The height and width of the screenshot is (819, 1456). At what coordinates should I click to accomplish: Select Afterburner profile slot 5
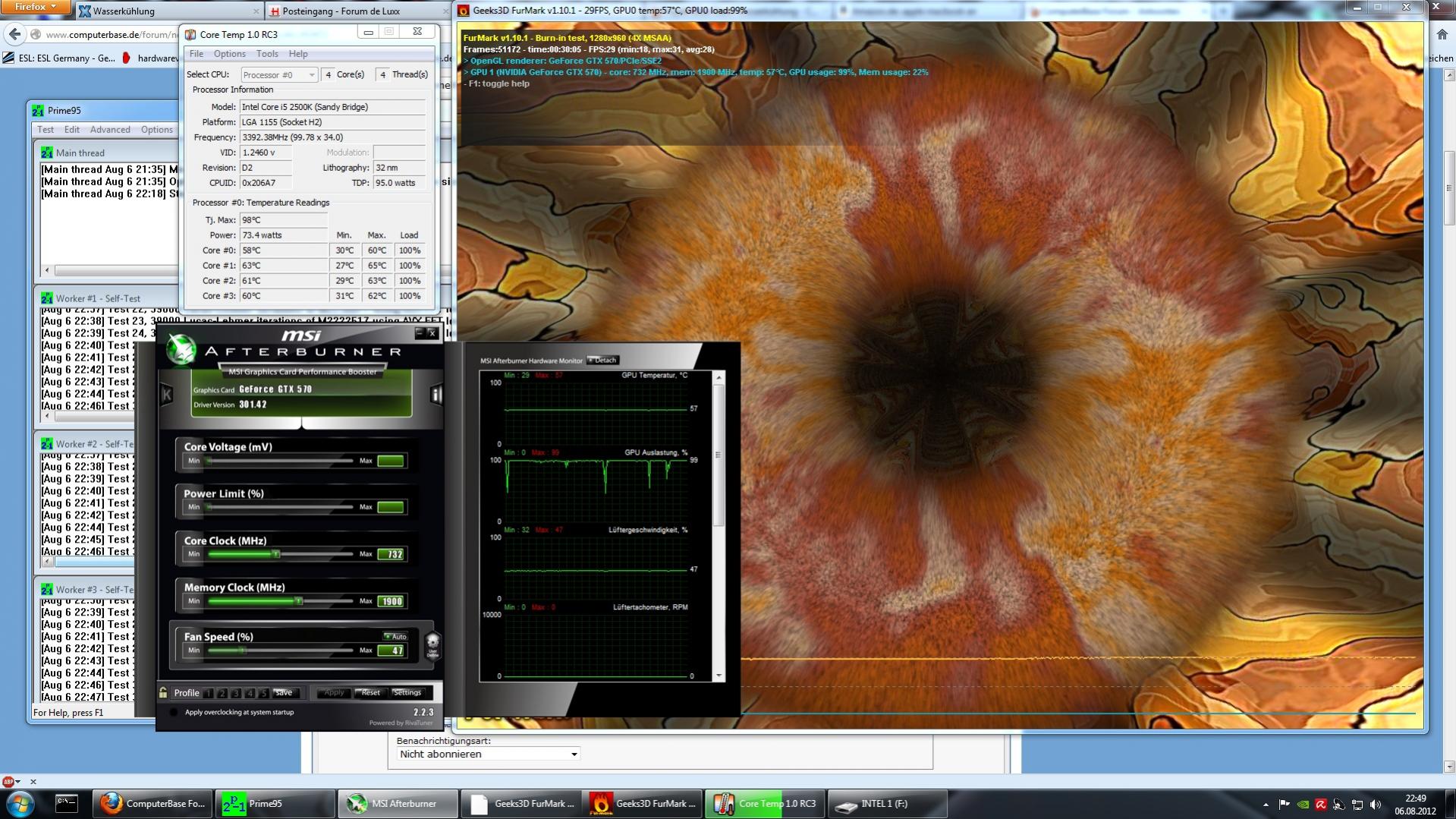tap(263, 693)
